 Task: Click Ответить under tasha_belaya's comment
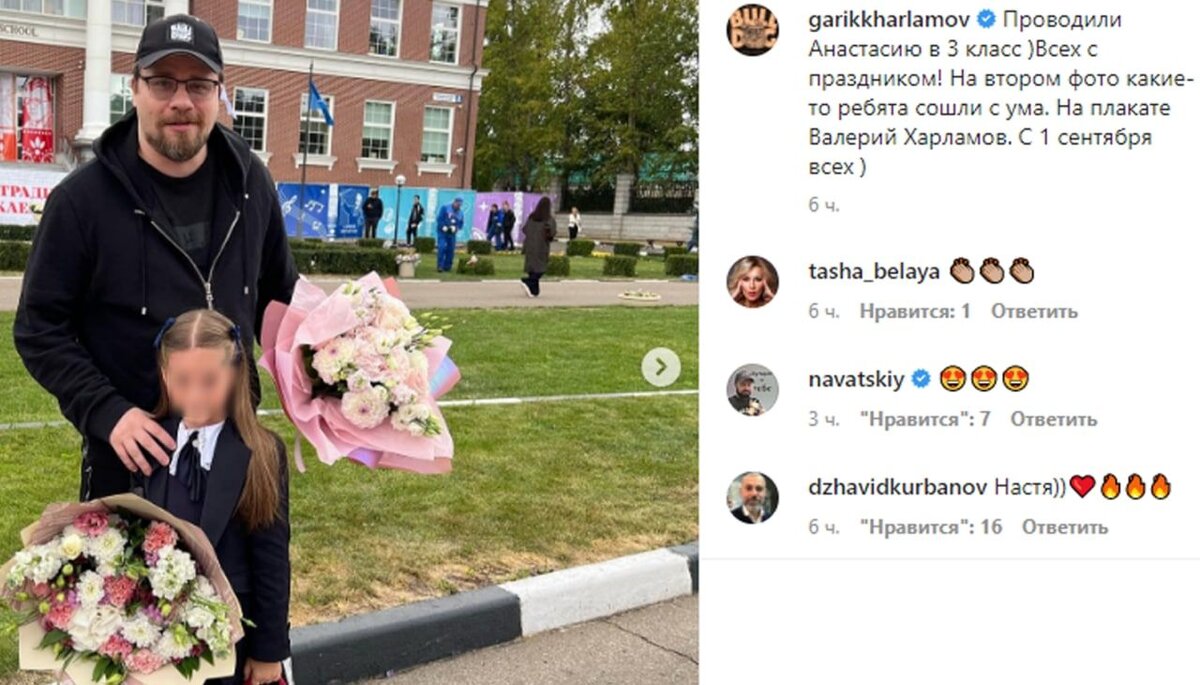1034,311
